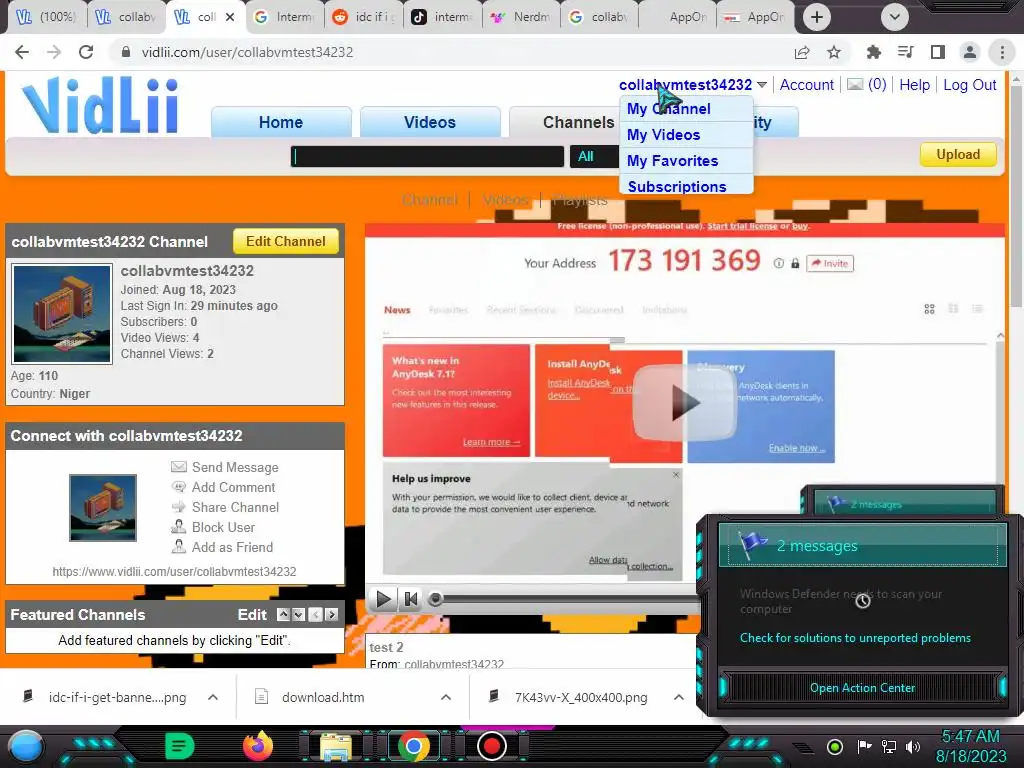Screen dimensions: 1024x768
Task: Expand collabvmtest34232 username dropdown arrow
Action: click(x=761, y=85)
